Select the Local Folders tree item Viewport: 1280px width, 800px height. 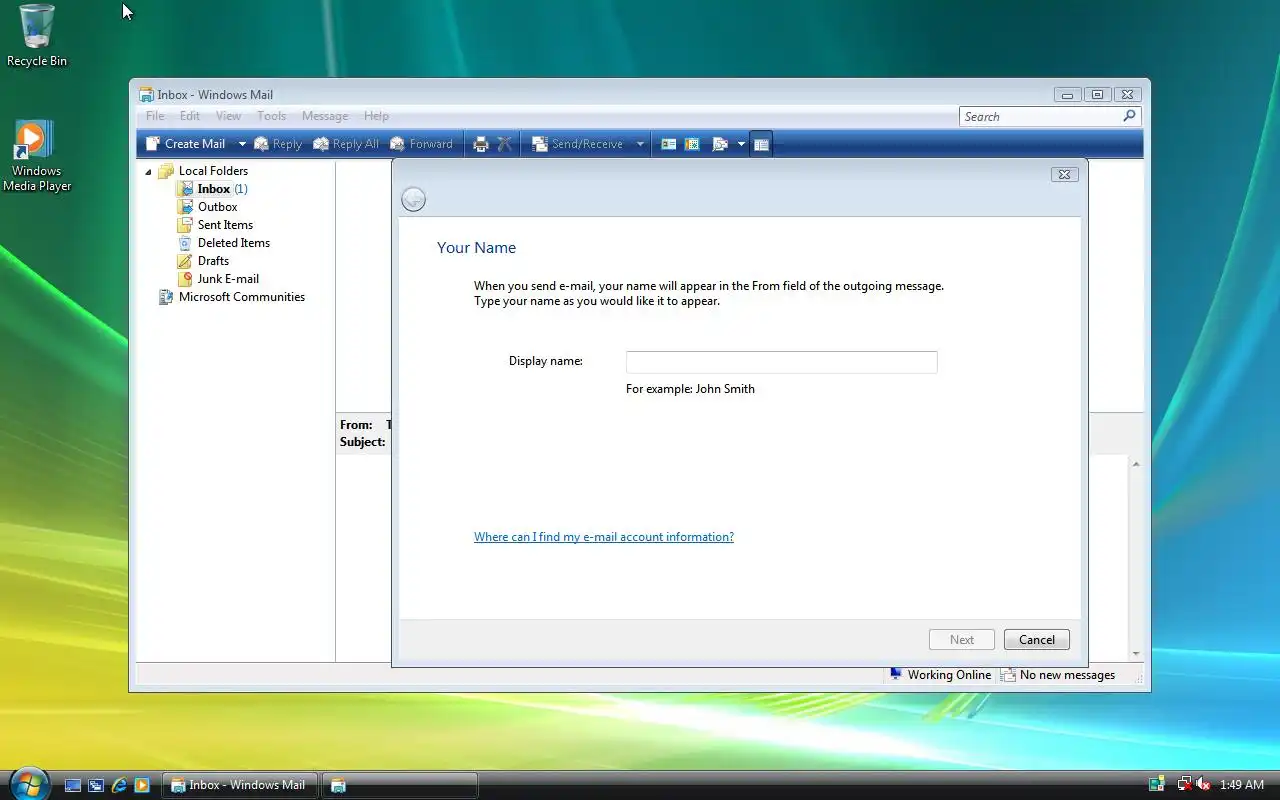click(213, 171)
